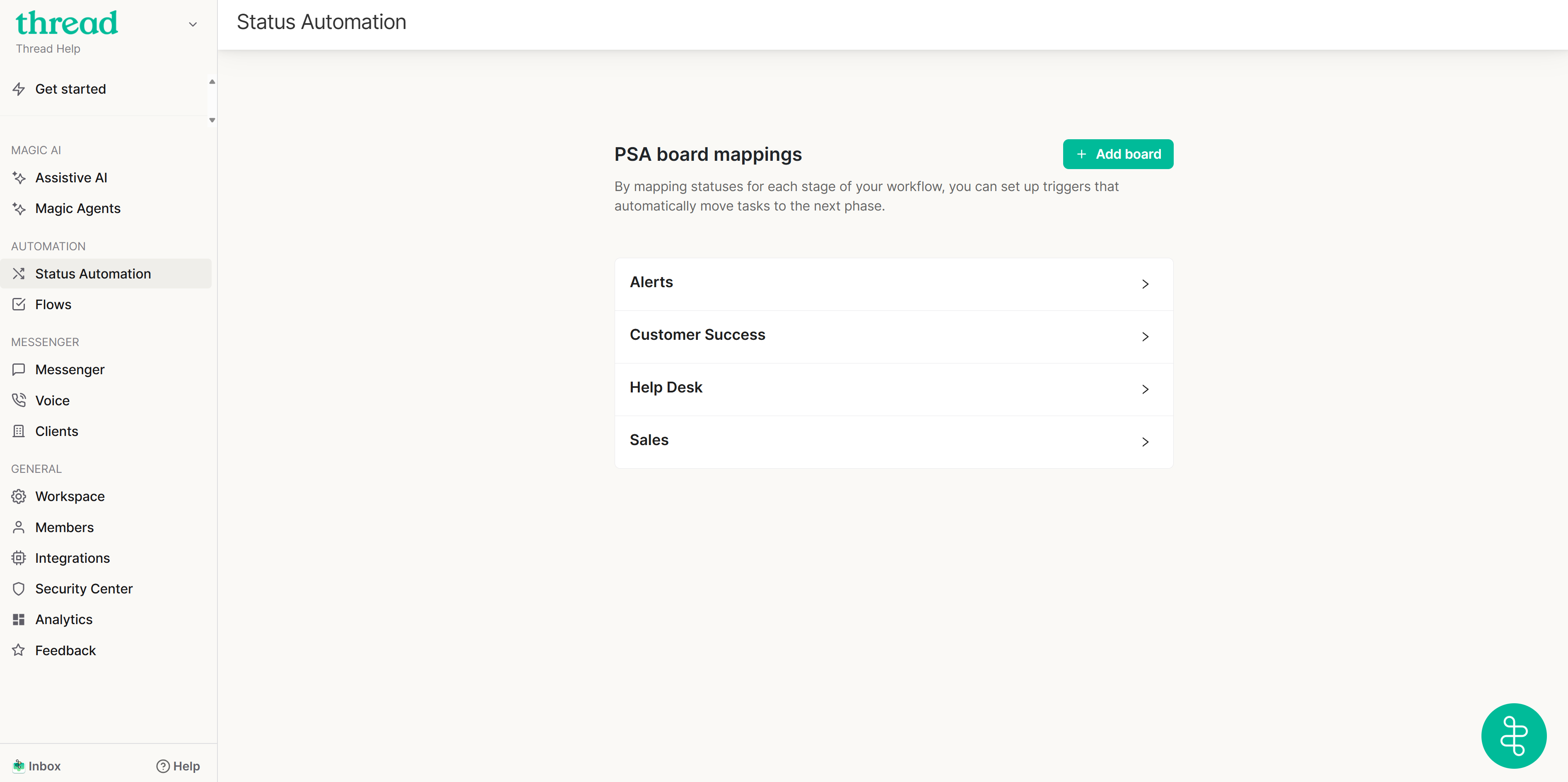The height and width of the screenshot is (782, 1568).
Task: Click the Magic Agents sparkle icon
Action: pos(19,208)
